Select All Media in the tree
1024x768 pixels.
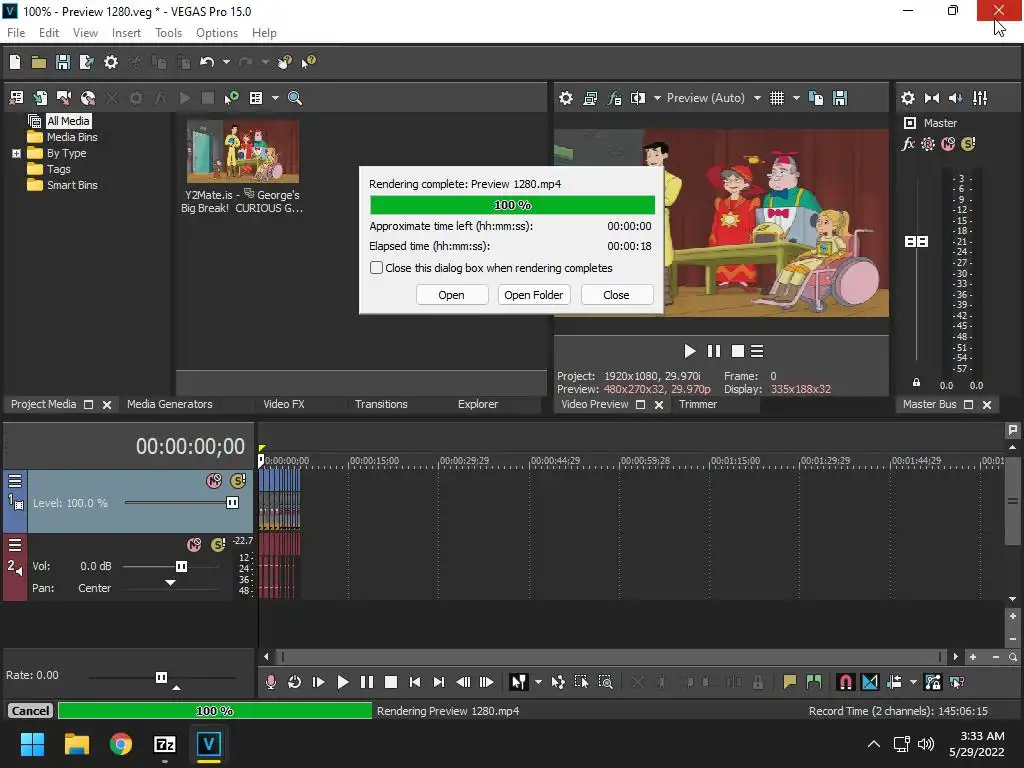point(68,121)
